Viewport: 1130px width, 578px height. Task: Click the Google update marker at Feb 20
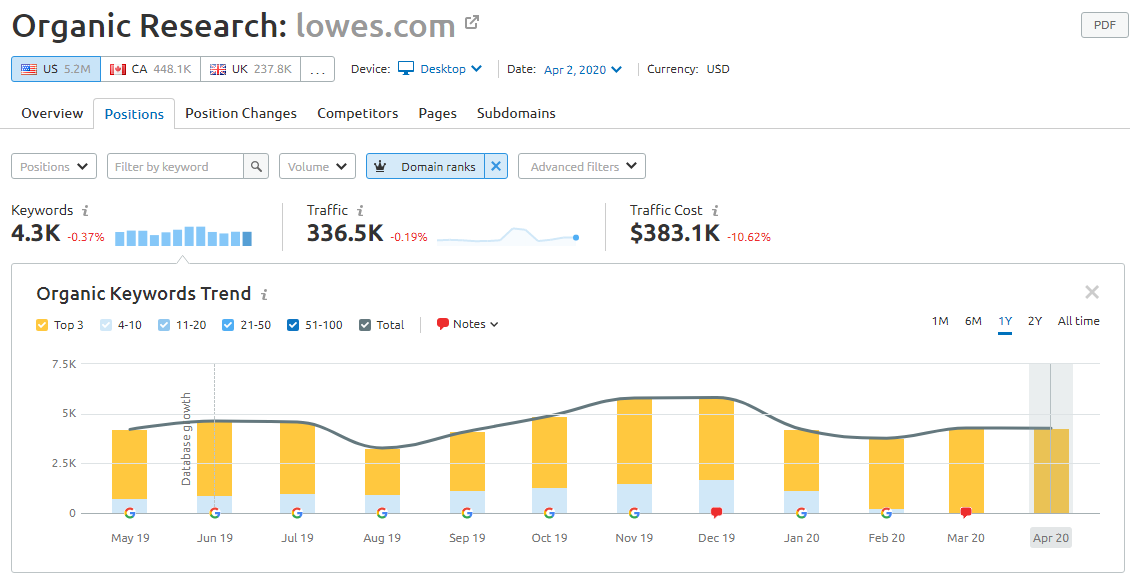tap(886, 513)
